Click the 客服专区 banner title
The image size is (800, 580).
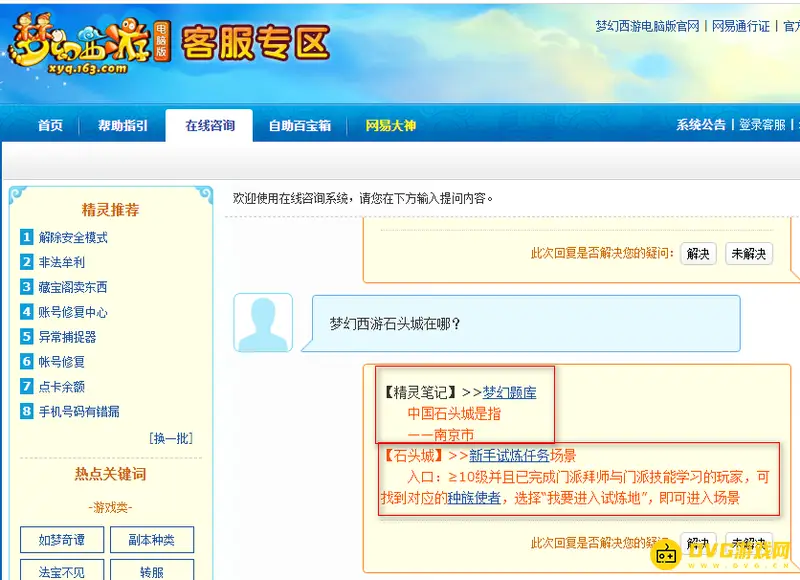click(255, 43)
